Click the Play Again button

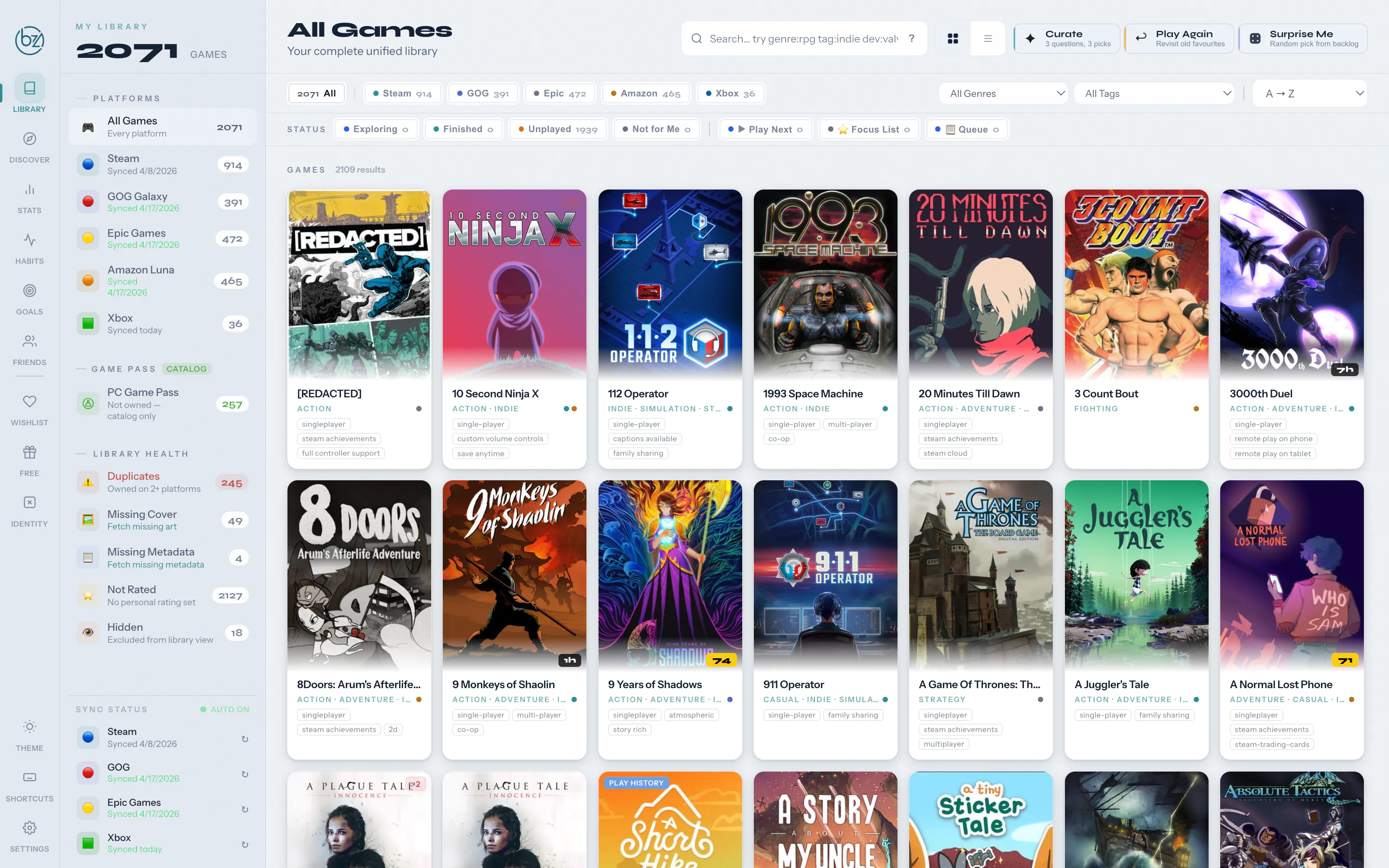(x=1179, y=39)
